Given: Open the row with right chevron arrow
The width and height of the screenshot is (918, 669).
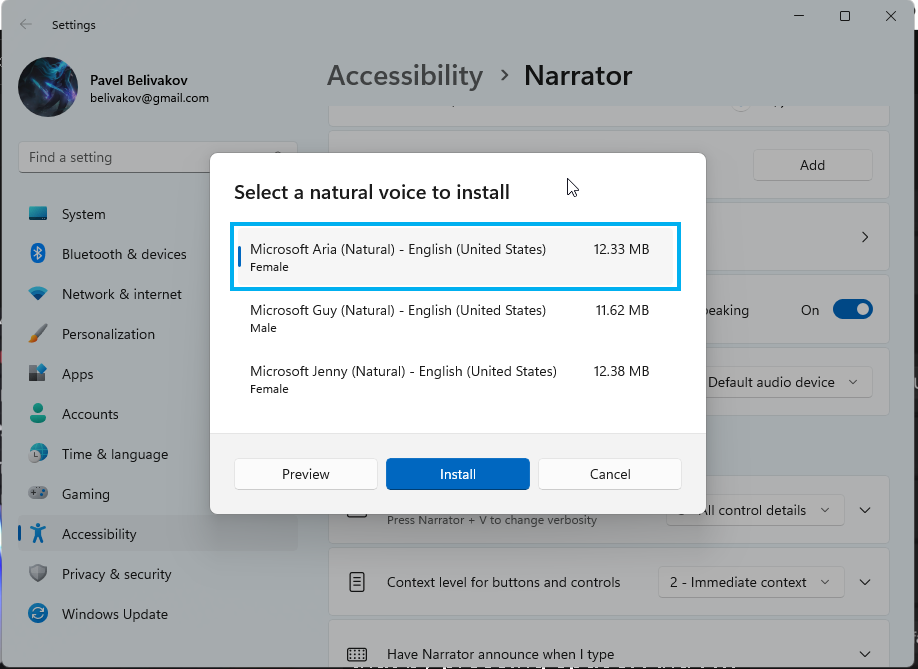Looking at the screenshot, I should (865, 237).
